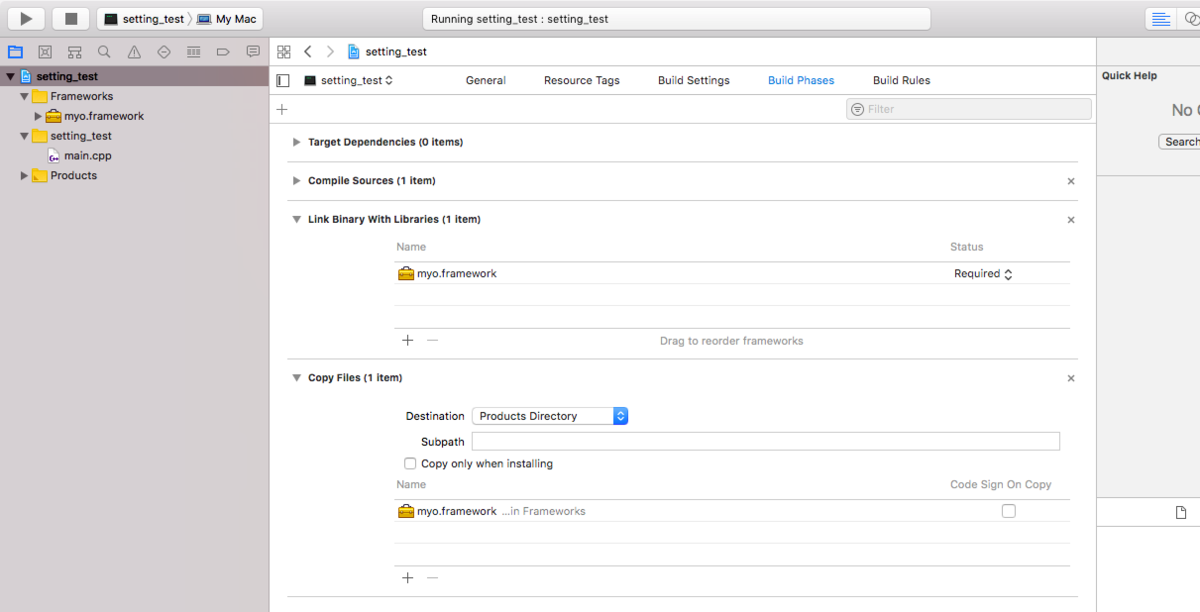Choose the My Mac run destination
Screen dimensions: 1200x612
tap(227, 19)
